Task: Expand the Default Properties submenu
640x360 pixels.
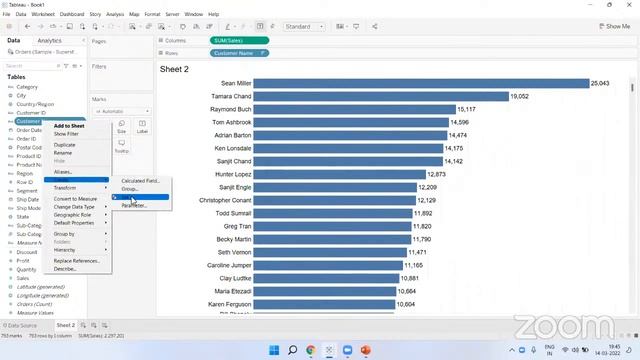Action: pos(77,223)
